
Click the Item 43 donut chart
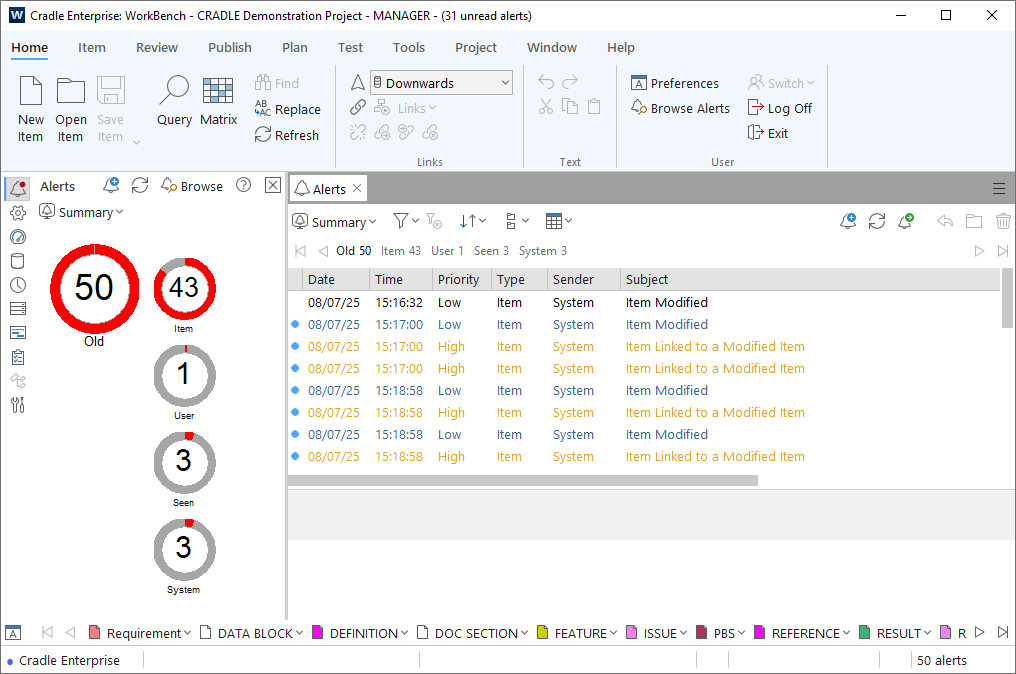184,288
